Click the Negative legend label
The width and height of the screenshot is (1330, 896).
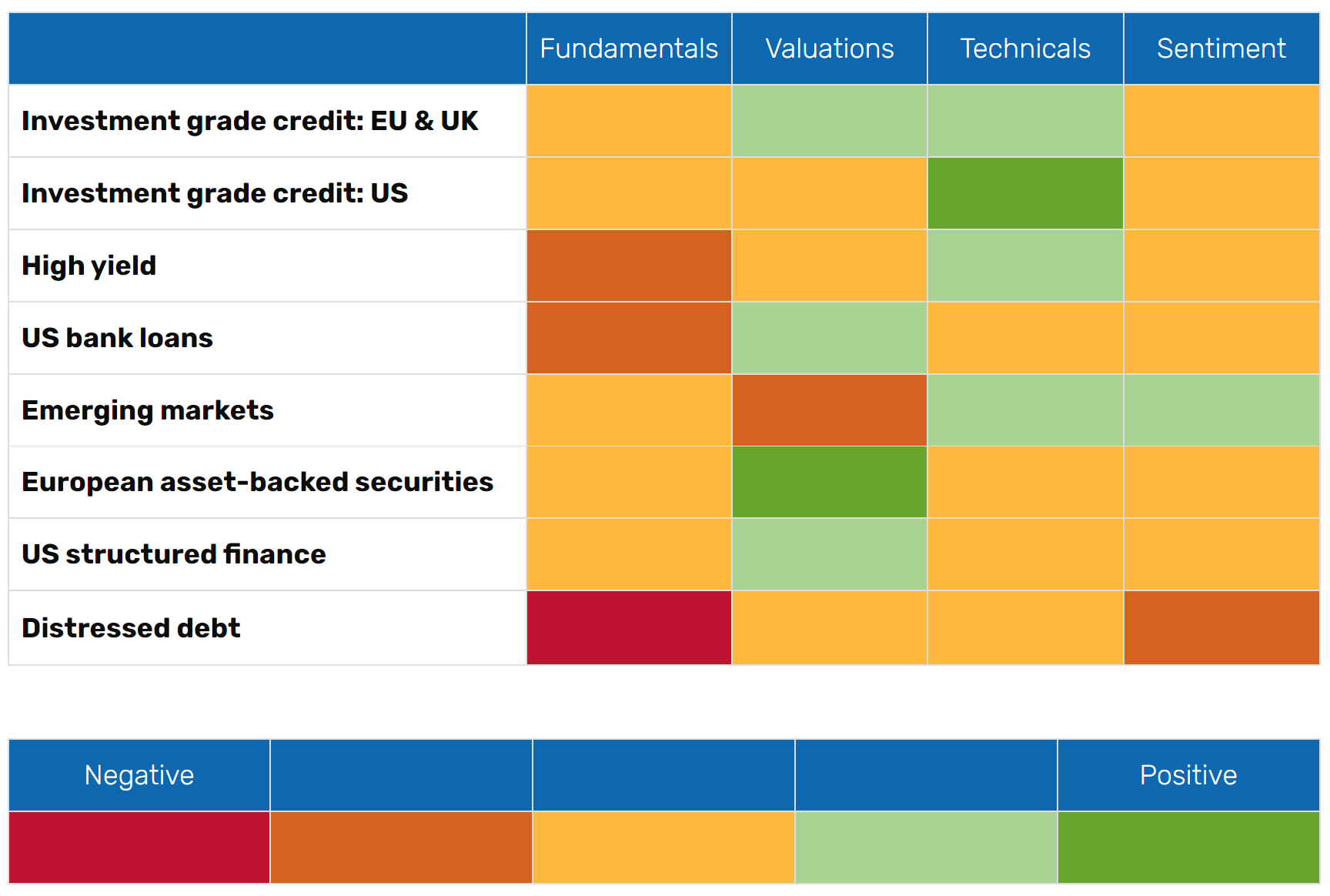(x=139, y=775)
